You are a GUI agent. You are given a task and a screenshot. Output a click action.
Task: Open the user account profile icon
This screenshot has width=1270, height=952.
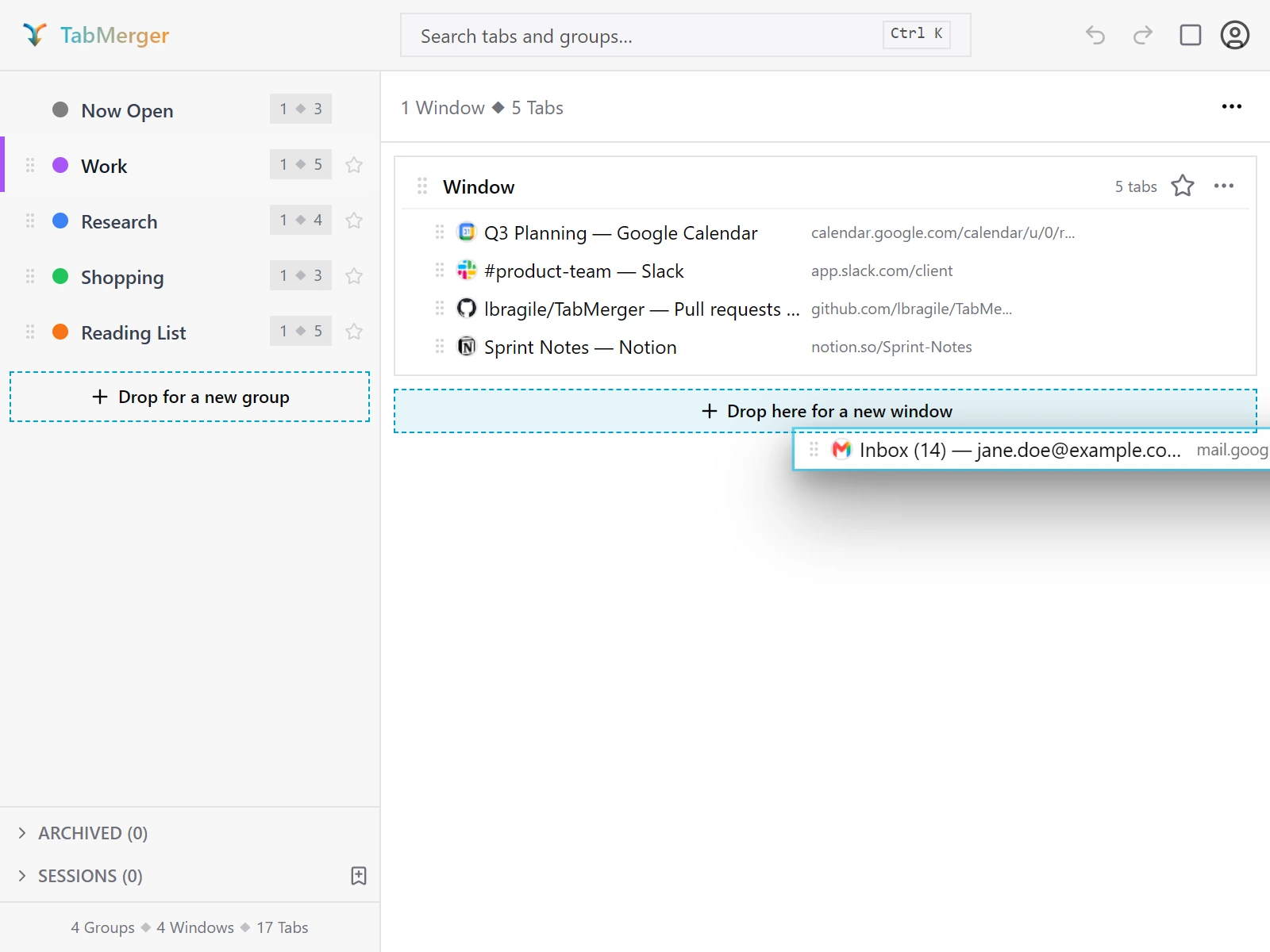tap(1235, 35)
